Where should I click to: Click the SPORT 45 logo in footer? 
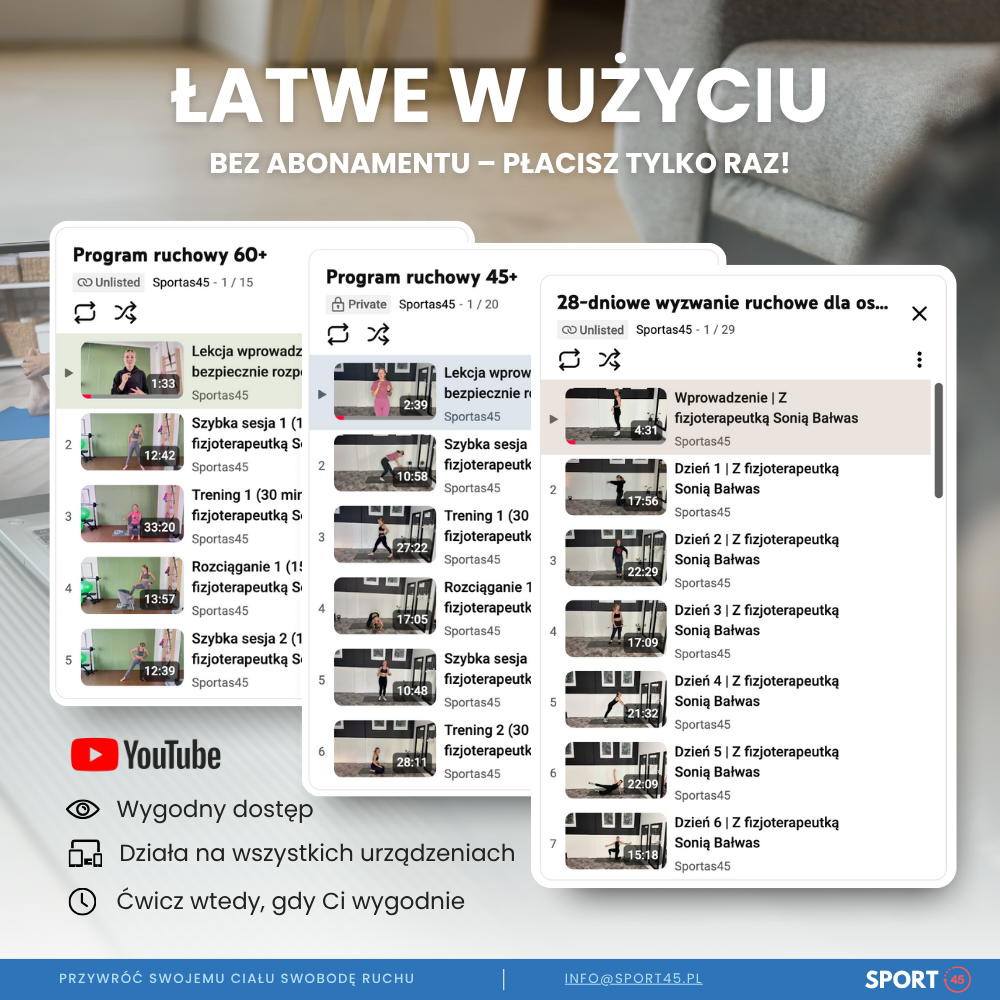coord(917,979)
